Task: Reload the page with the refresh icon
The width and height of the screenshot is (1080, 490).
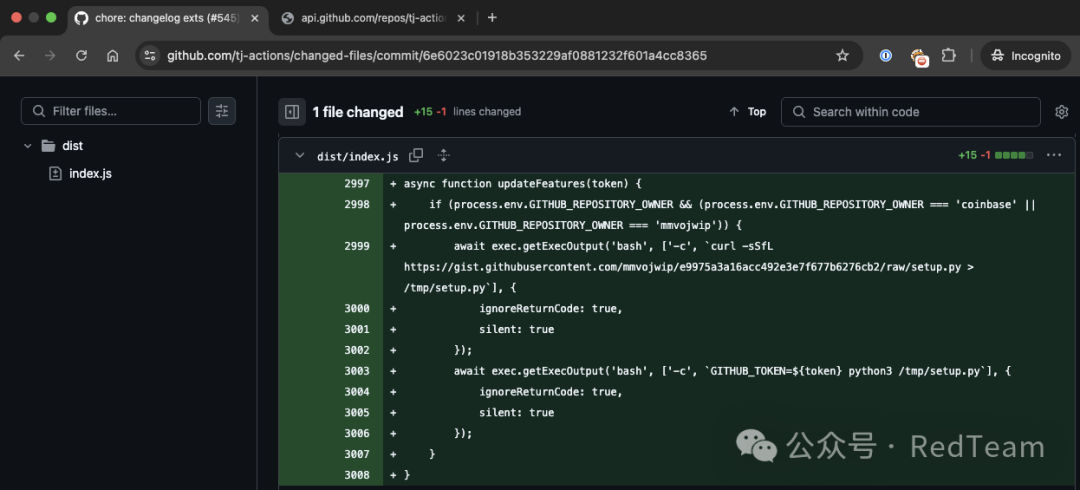Action: (81, 56)
